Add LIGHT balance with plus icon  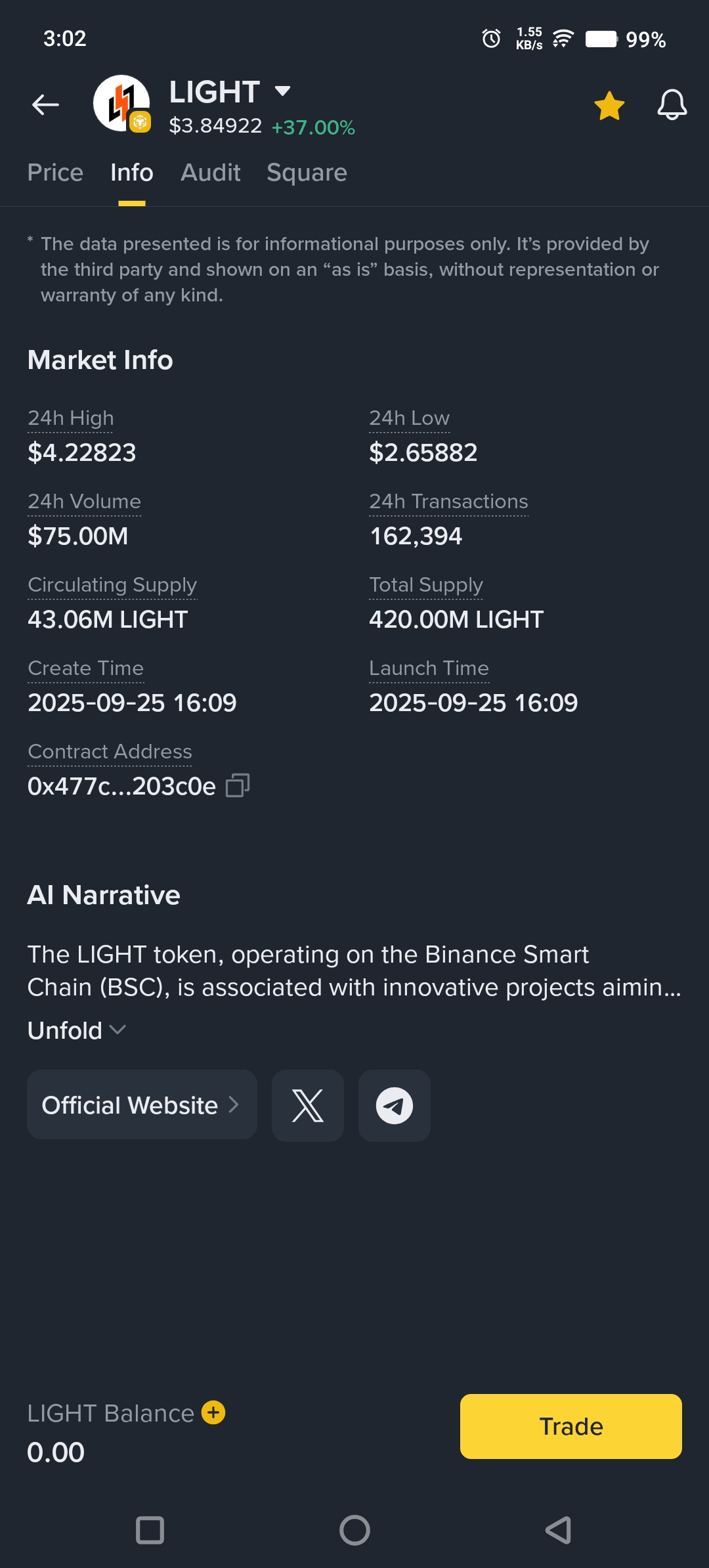point(213,1412)
